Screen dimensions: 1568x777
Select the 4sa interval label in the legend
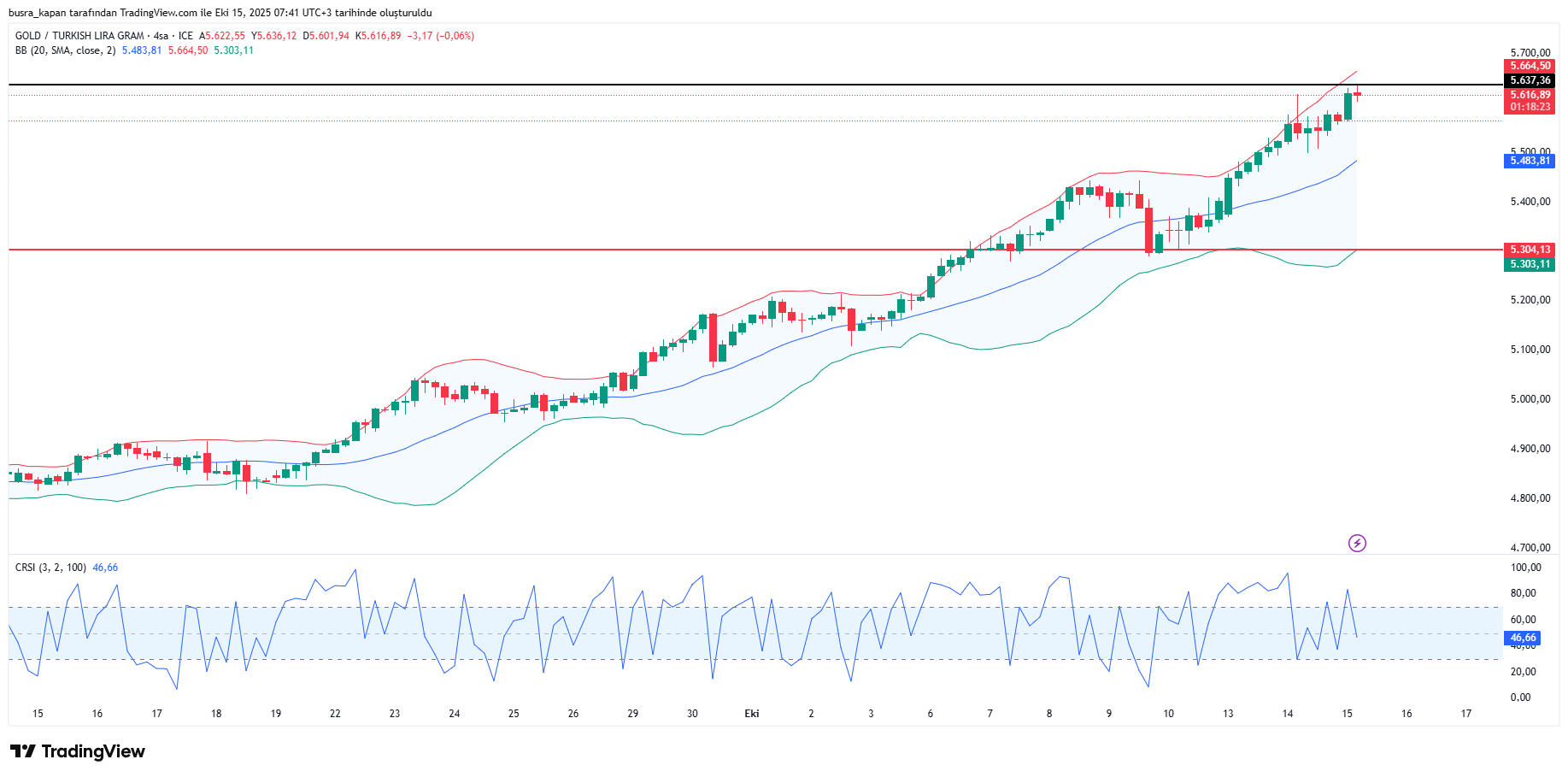[161, 36]
